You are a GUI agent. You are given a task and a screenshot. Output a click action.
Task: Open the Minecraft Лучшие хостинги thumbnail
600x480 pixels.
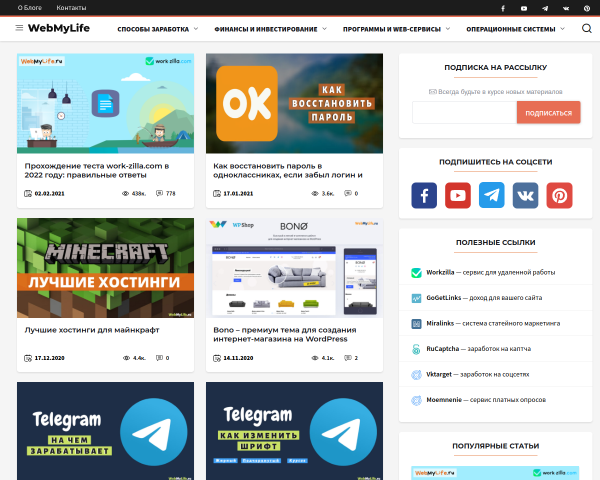click(x=105, y=268)
